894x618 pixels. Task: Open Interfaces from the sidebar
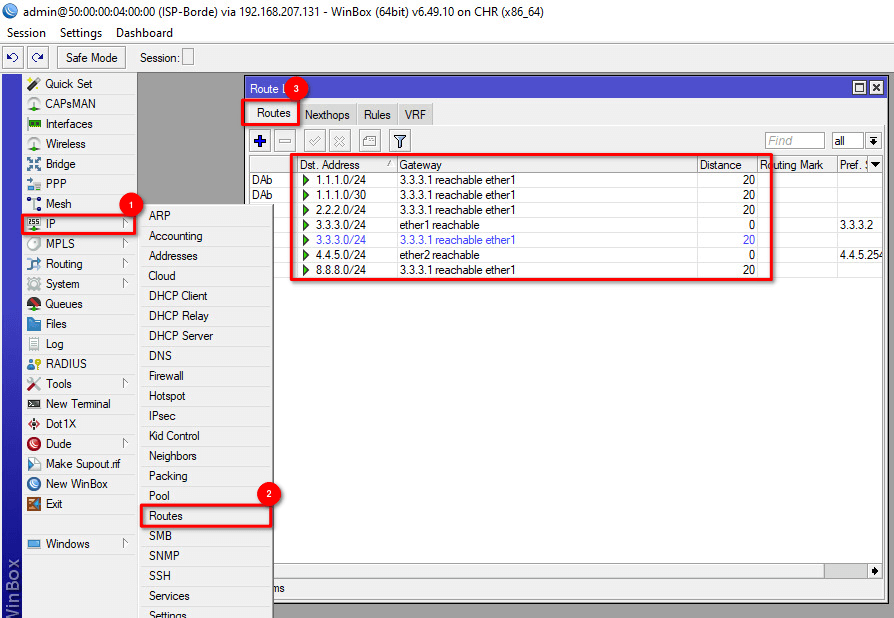click(x=68, y=124)
